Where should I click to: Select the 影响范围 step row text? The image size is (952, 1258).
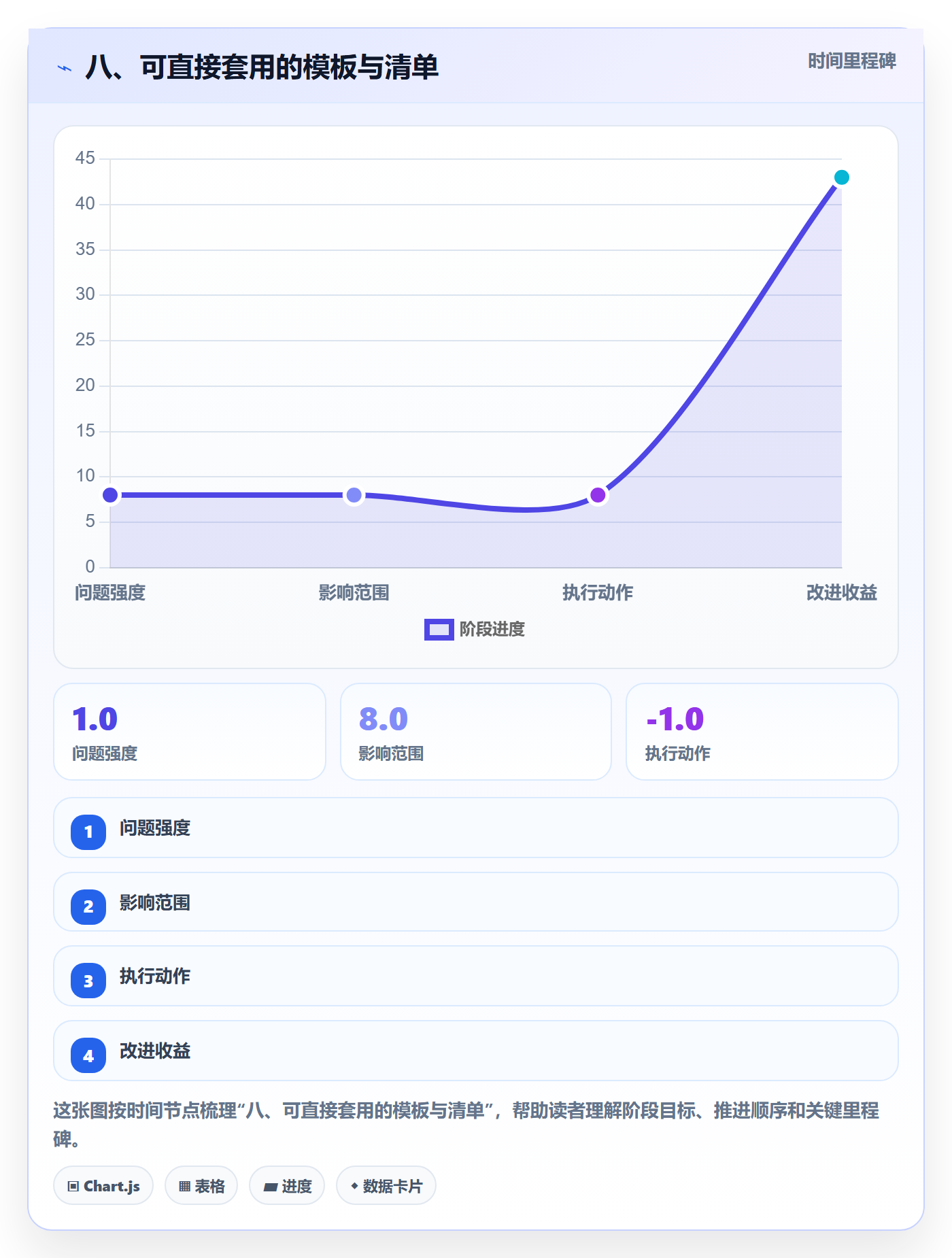155,903
